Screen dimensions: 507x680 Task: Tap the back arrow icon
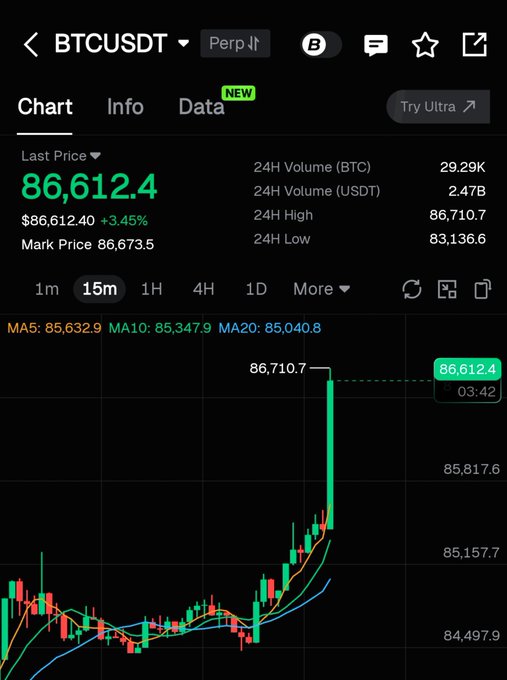[x=31, y=44]
